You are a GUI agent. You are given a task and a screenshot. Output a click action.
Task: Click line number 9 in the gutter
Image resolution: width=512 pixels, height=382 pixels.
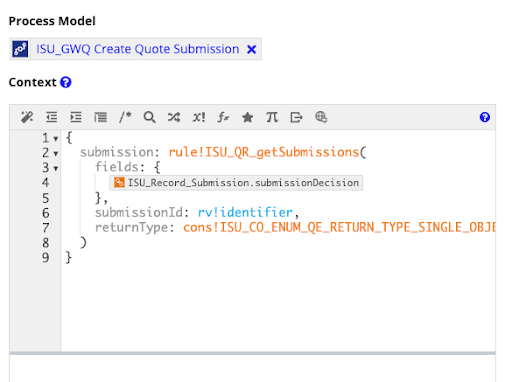pos(46,258)
